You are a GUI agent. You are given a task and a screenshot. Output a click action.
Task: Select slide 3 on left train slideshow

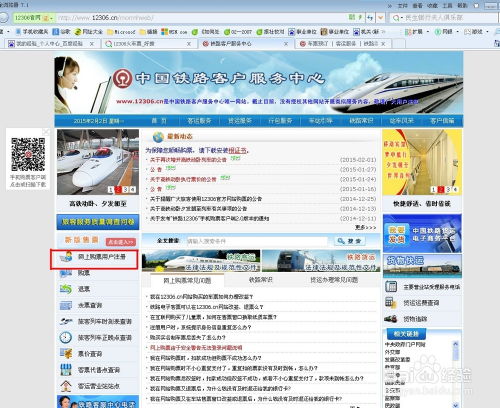click(125, 189)
